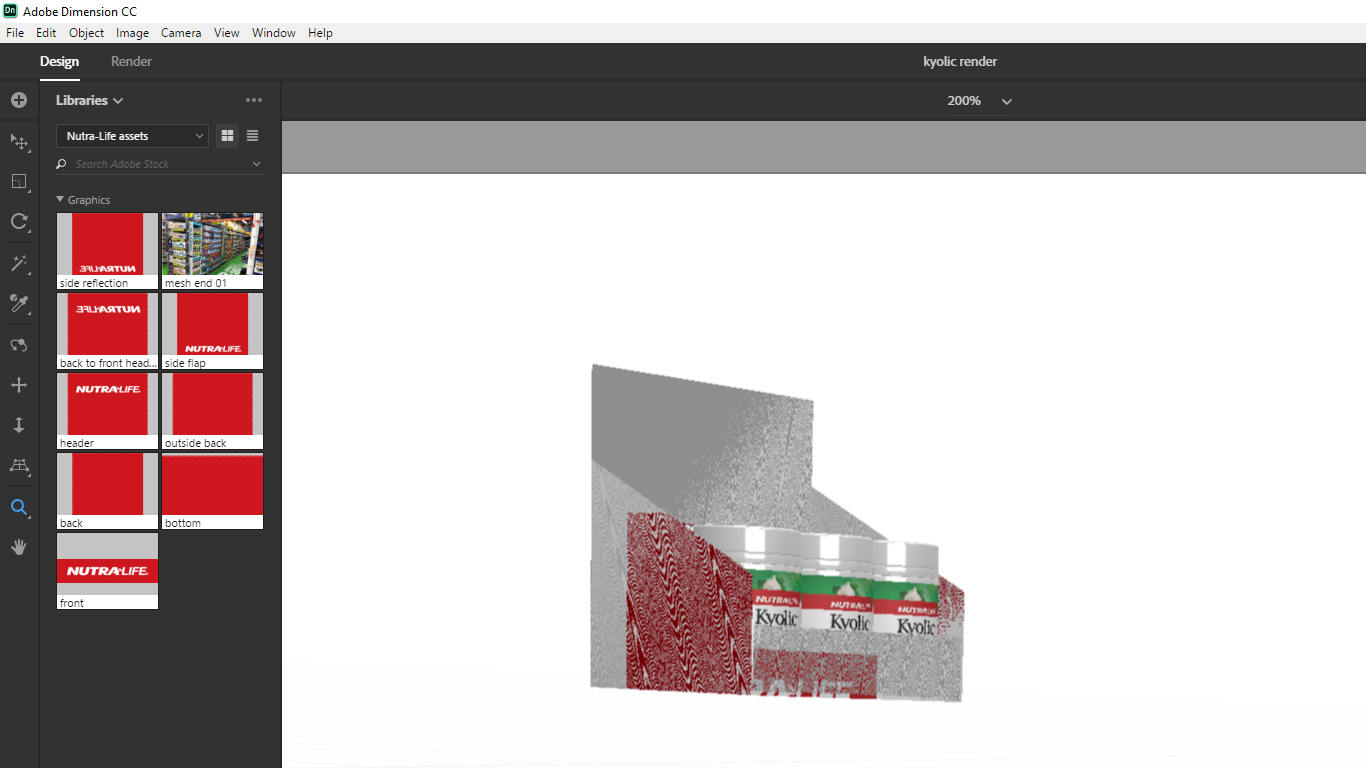1366x768 pixels.
Task: Select the Sampler eyedropper tool
Action: [19, 303]
